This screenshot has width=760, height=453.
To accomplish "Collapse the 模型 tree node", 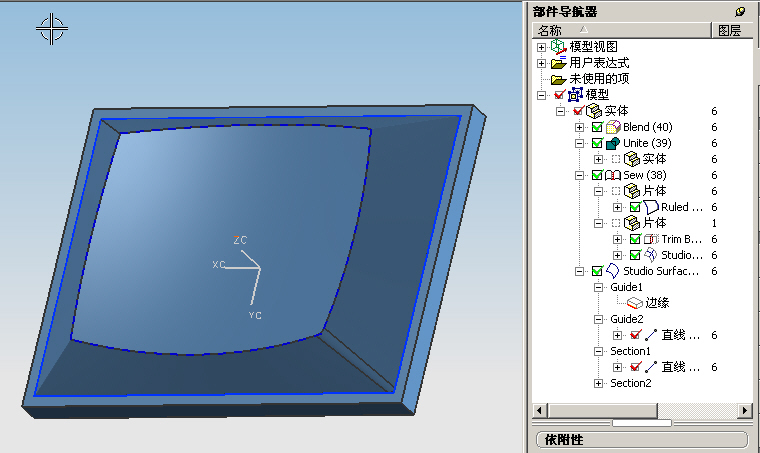I will tap(541, 95).
